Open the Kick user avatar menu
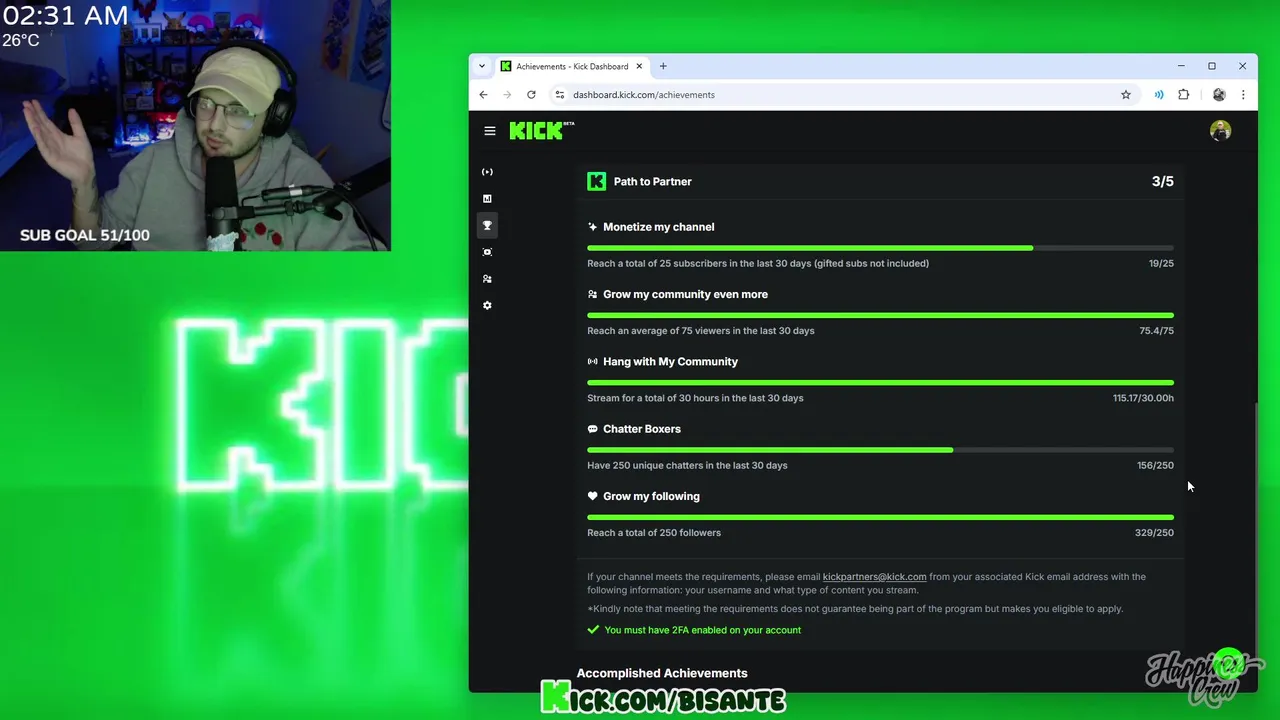1280x720 pixels. pos(1220,131)
